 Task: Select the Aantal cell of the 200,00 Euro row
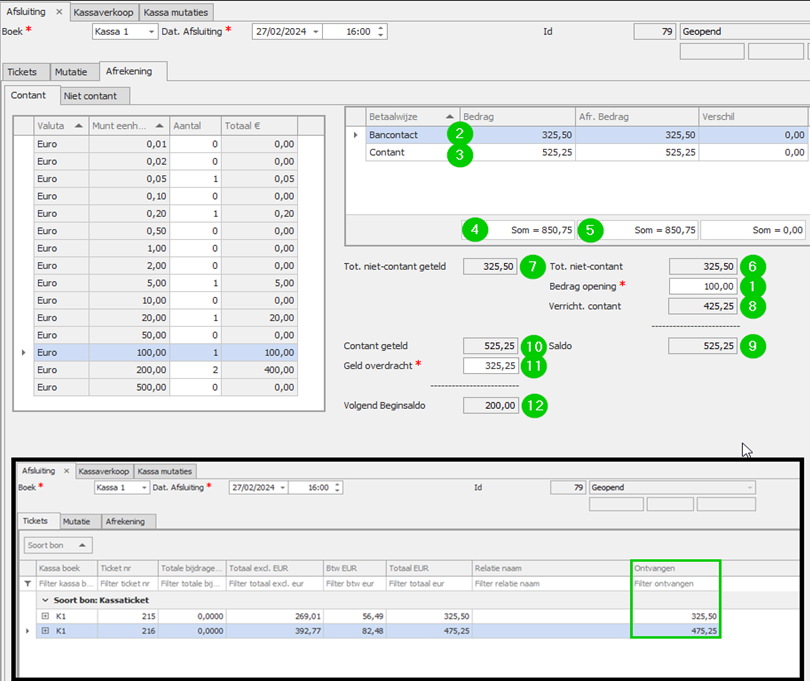coord(195,370)
